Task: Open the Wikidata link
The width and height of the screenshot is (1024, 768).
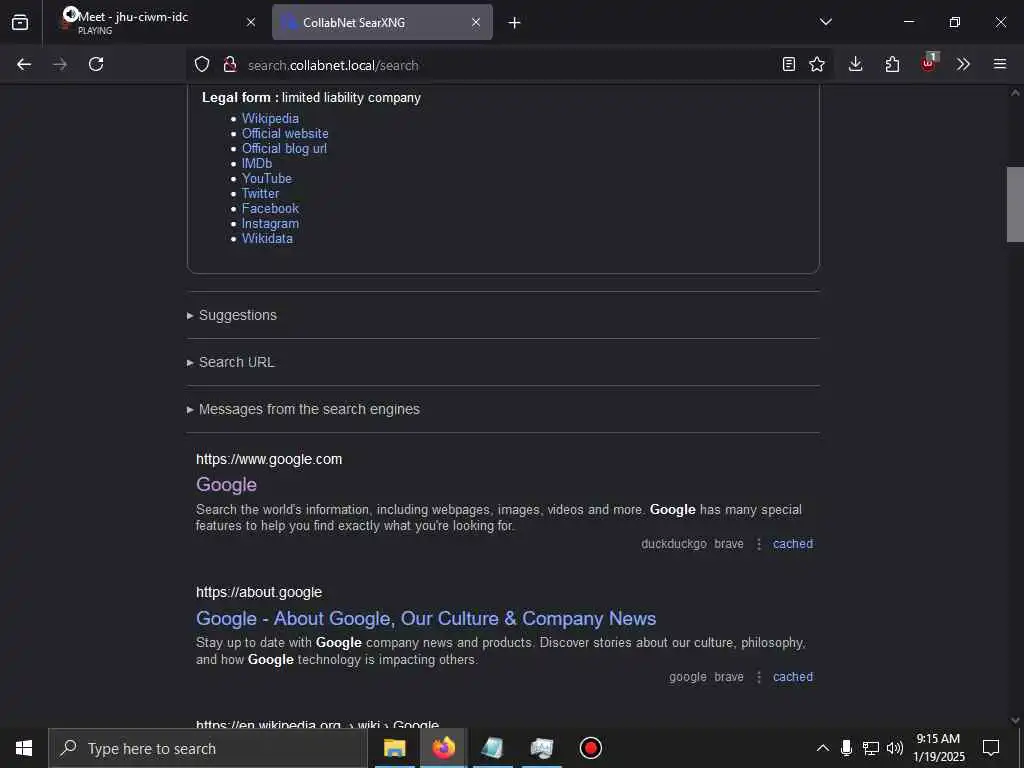Action: tap(267, 238)
